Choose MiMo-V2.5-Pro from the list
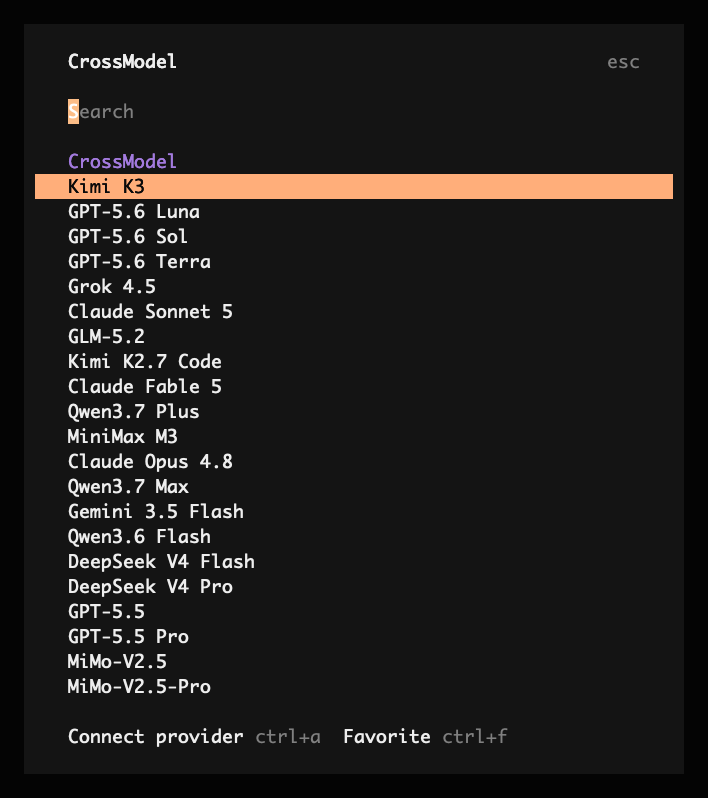Image resolution: width=708 pixels, height=798 pixels. coord(354,686)
